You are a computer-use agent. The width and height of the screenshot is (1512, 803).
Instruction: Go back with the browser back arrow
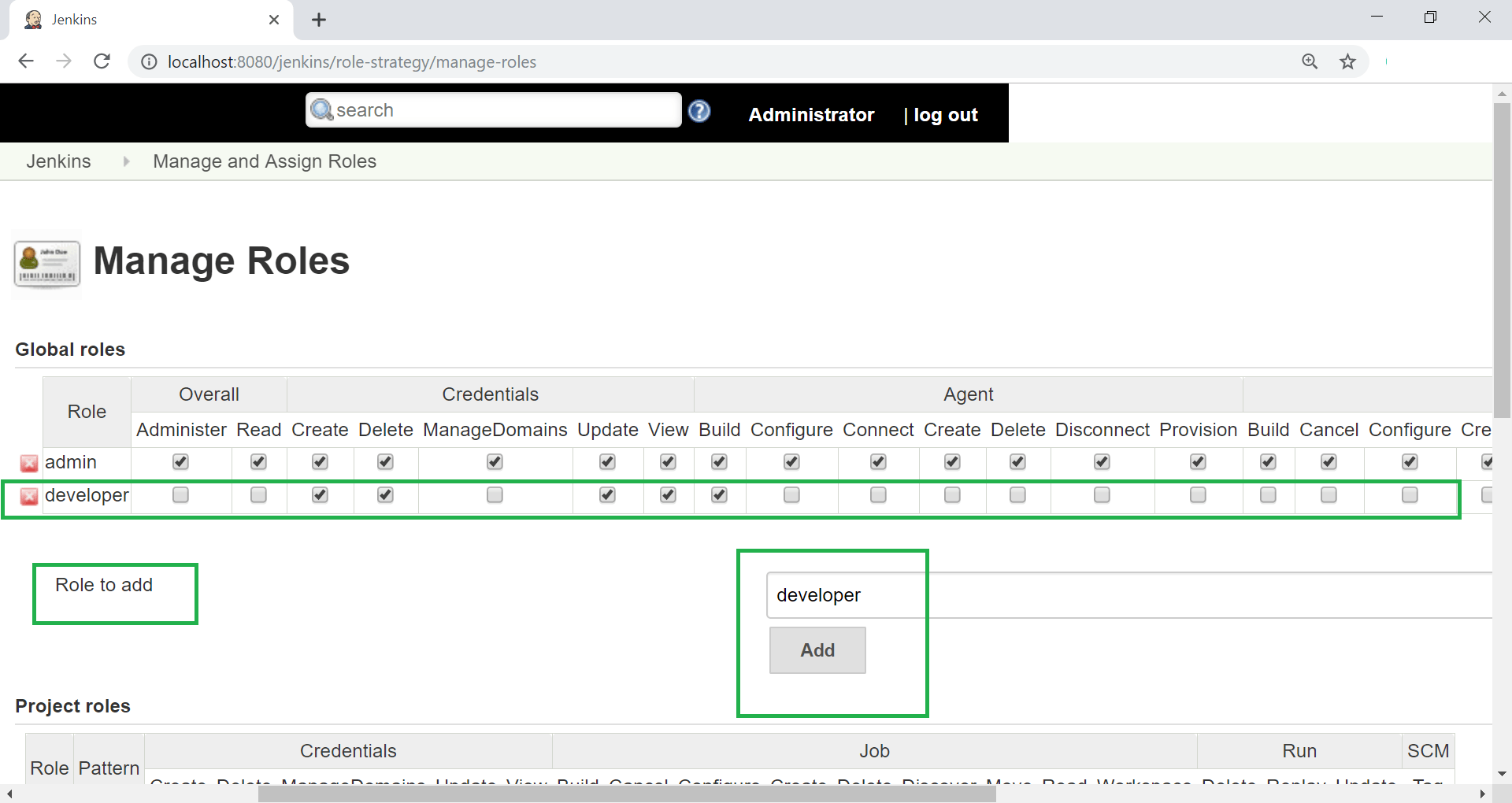tap(26, 61)
